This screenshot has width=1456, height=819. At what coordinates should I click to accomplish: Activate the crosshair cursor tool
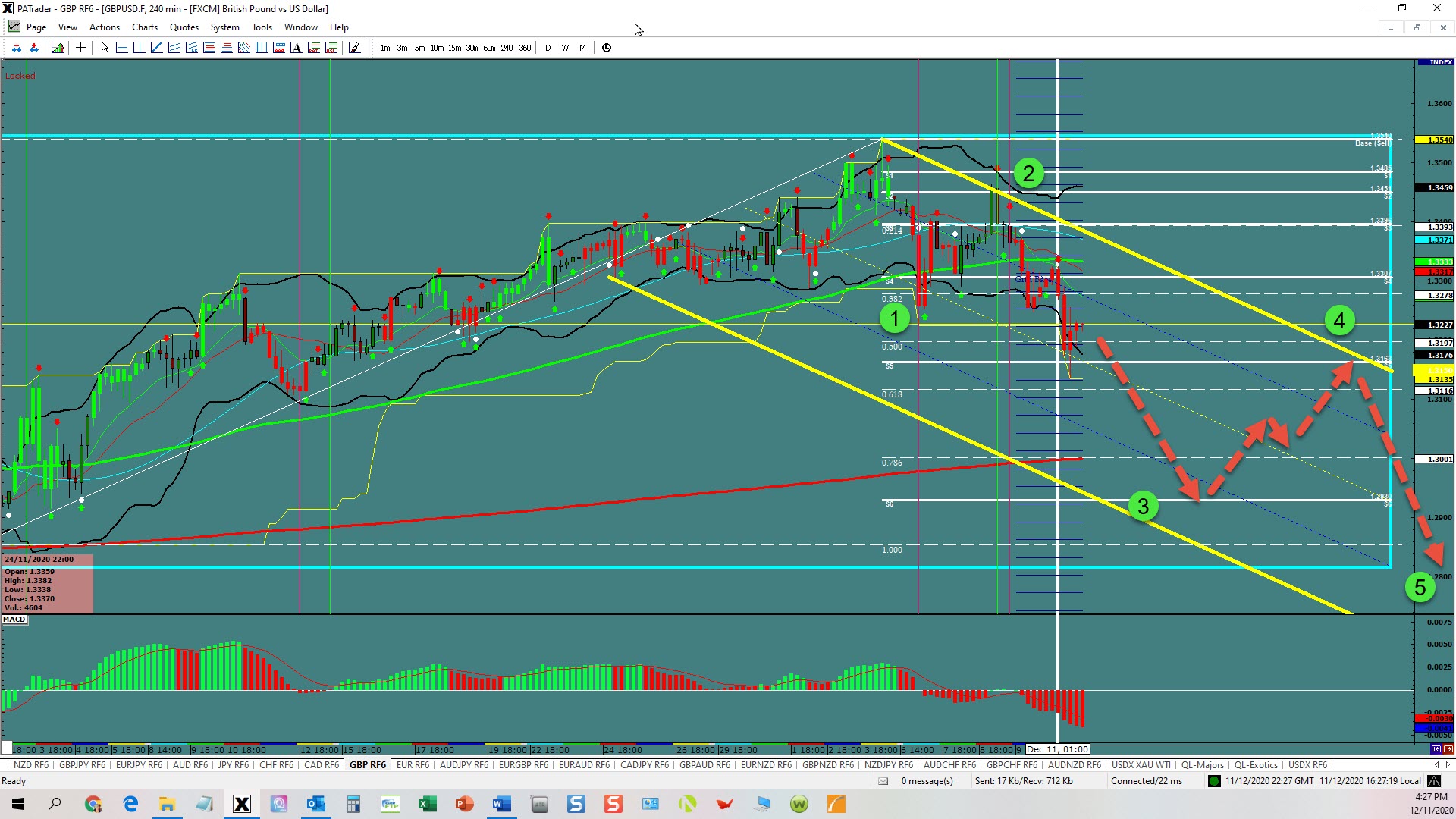tap(80, 48)
